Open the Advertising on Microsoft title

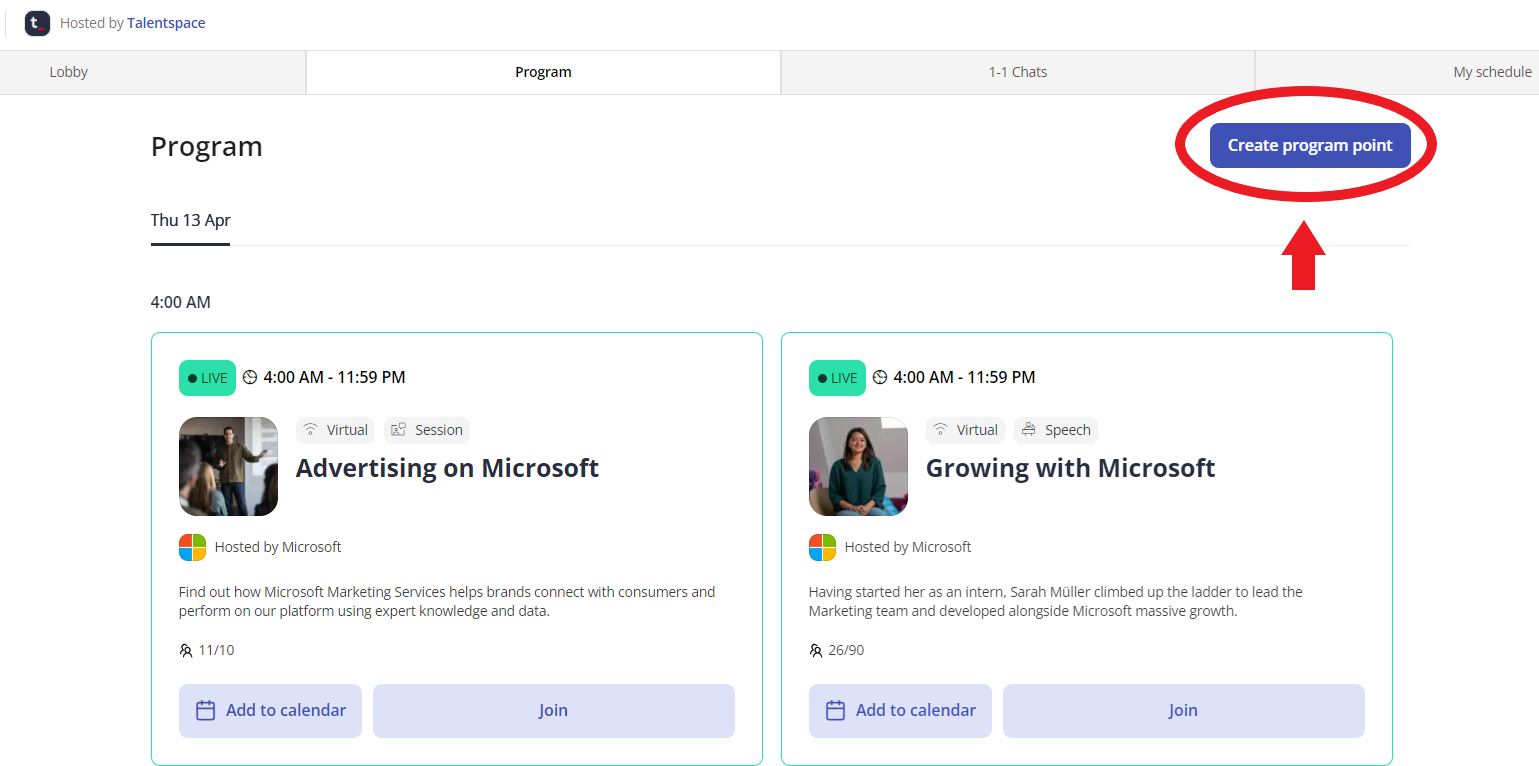447,468
